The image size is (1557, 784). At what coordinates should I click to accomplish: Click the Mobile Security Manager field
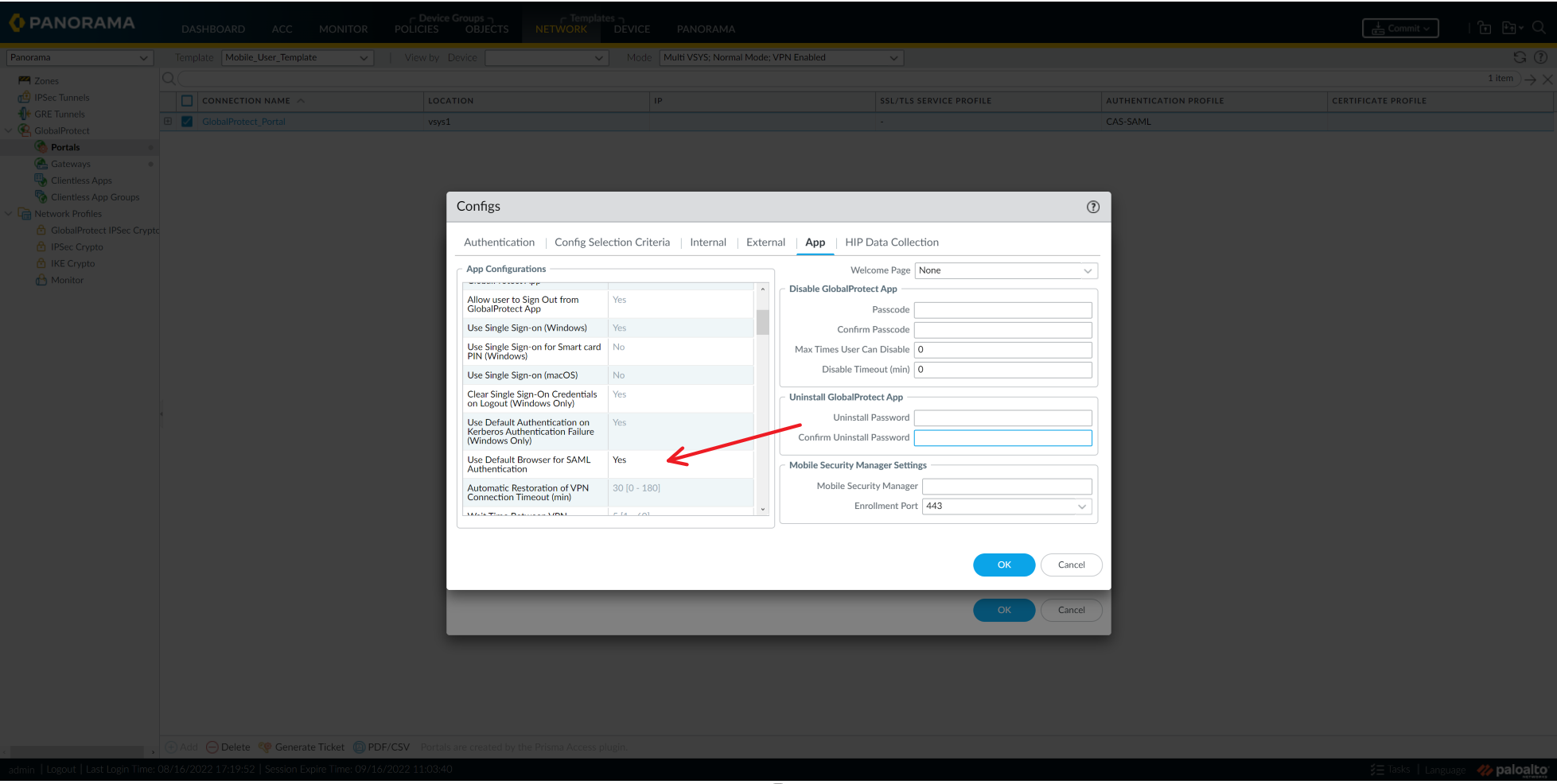[x=1007, y=487]
